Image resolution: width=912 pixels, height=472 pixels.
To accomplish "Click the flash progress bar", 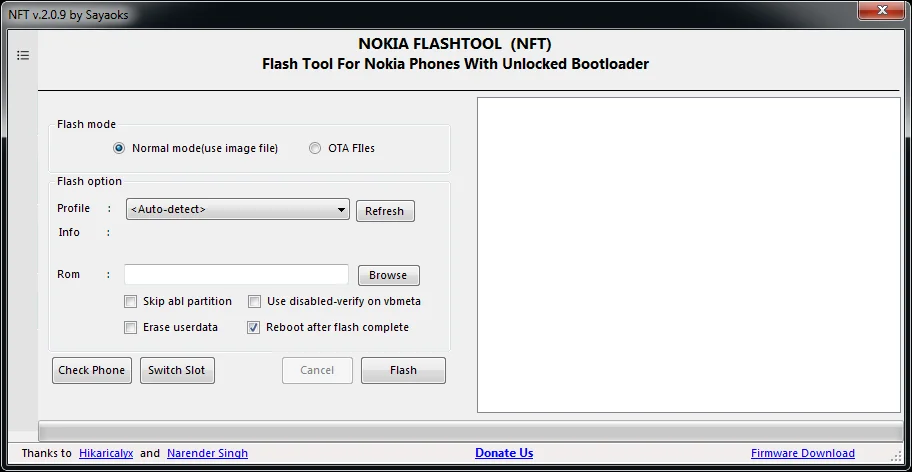I will click(x=471, y=431).
